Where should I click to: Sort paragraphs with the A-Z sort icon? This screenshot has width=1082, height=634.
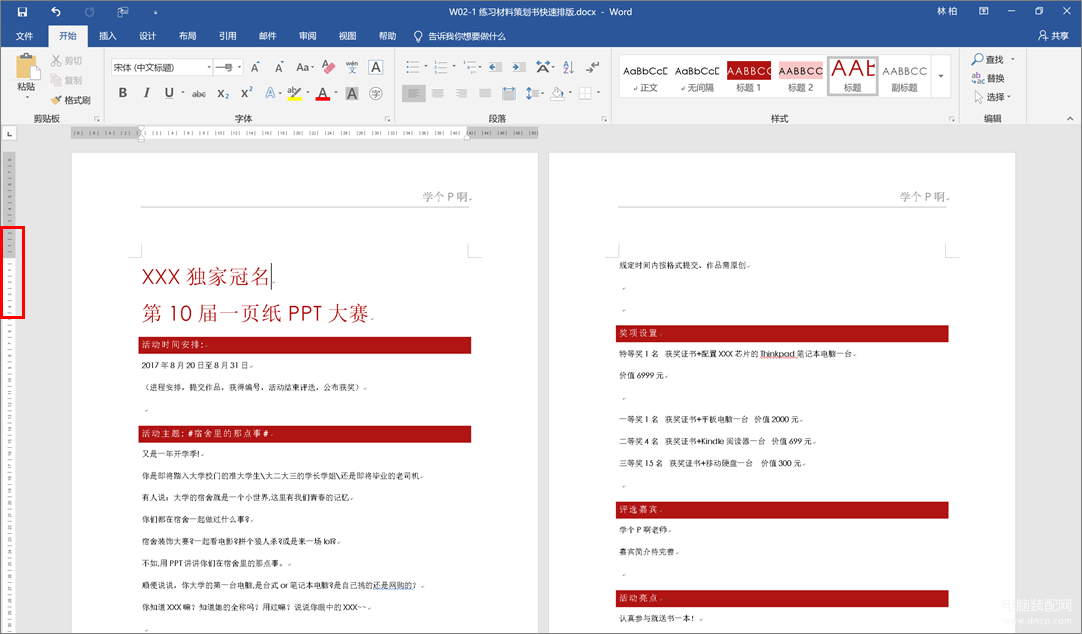coord(568,67)
